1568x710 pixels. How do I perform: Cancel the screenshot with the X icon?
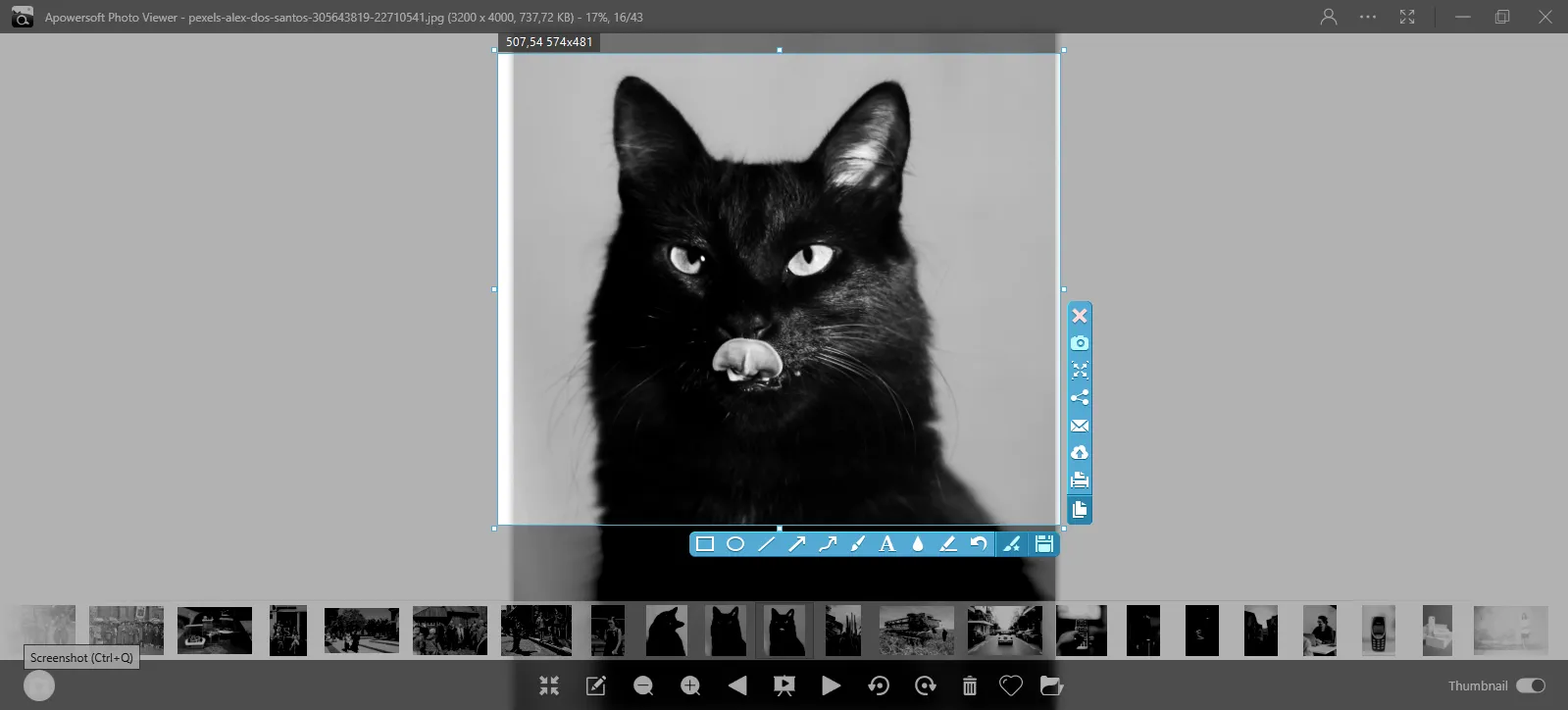tap(1080, 316)
